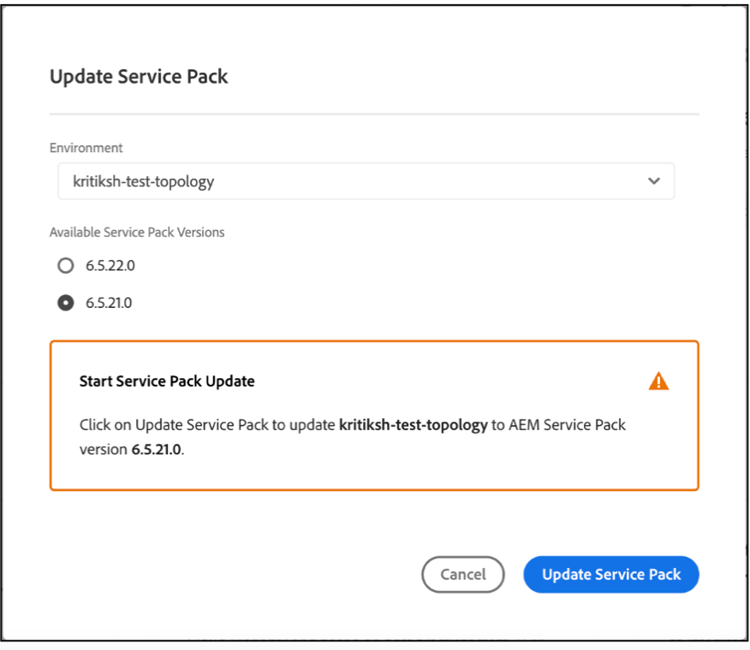Click the Available Service Pack Versions label
This screenshot has width=750, height=650.
[137, 232]
